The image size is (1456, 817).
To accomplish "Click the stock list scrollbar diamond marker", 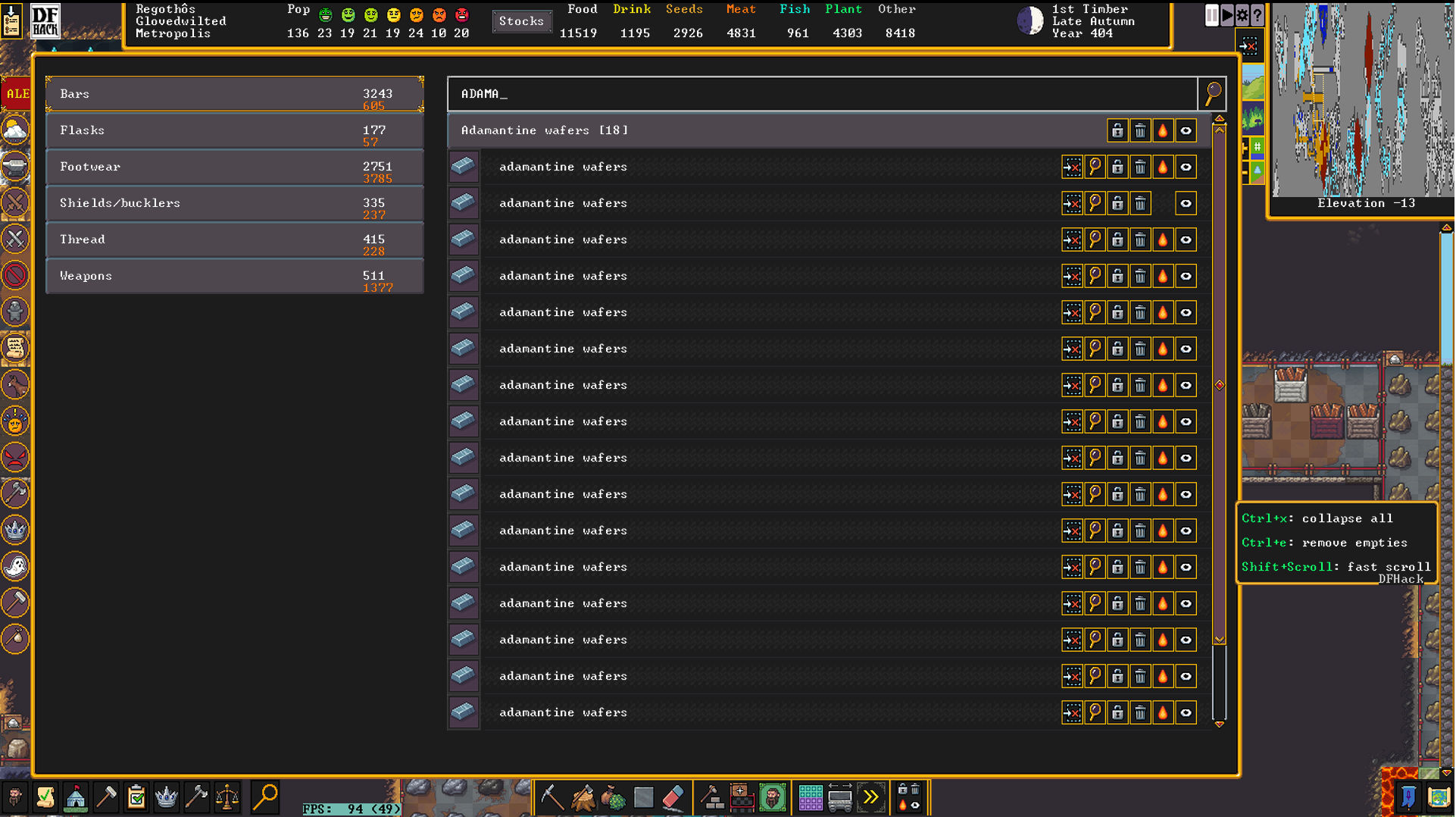I will pyautogui.click(x=1219, y=385).
